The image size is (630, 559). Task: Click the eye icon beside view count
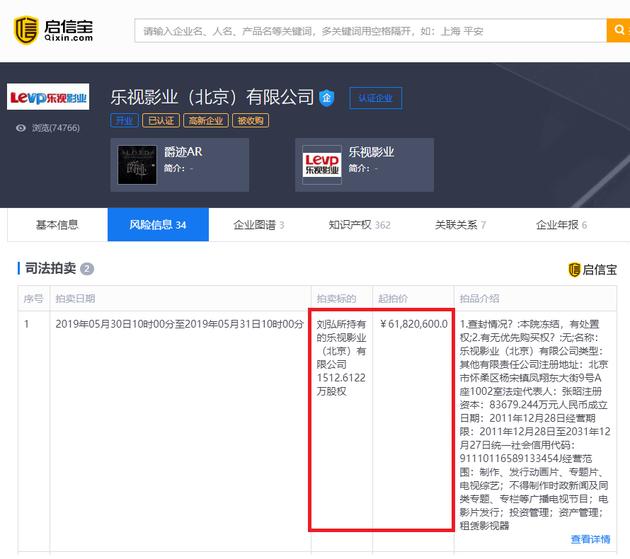(20, 128)
